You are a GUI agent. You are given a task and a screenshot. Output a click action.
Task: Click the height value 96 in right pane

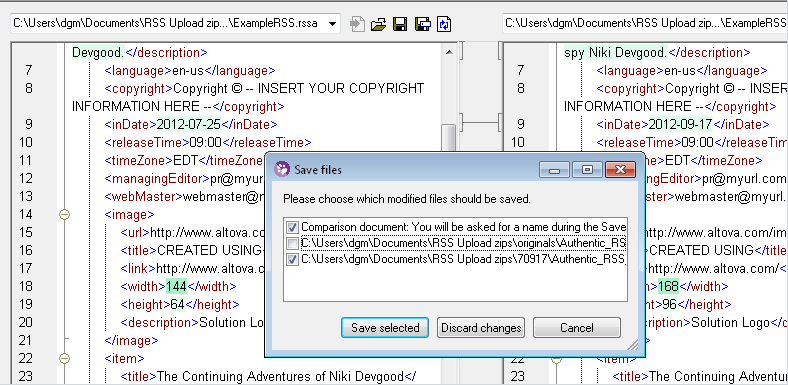tap(670, 305)
